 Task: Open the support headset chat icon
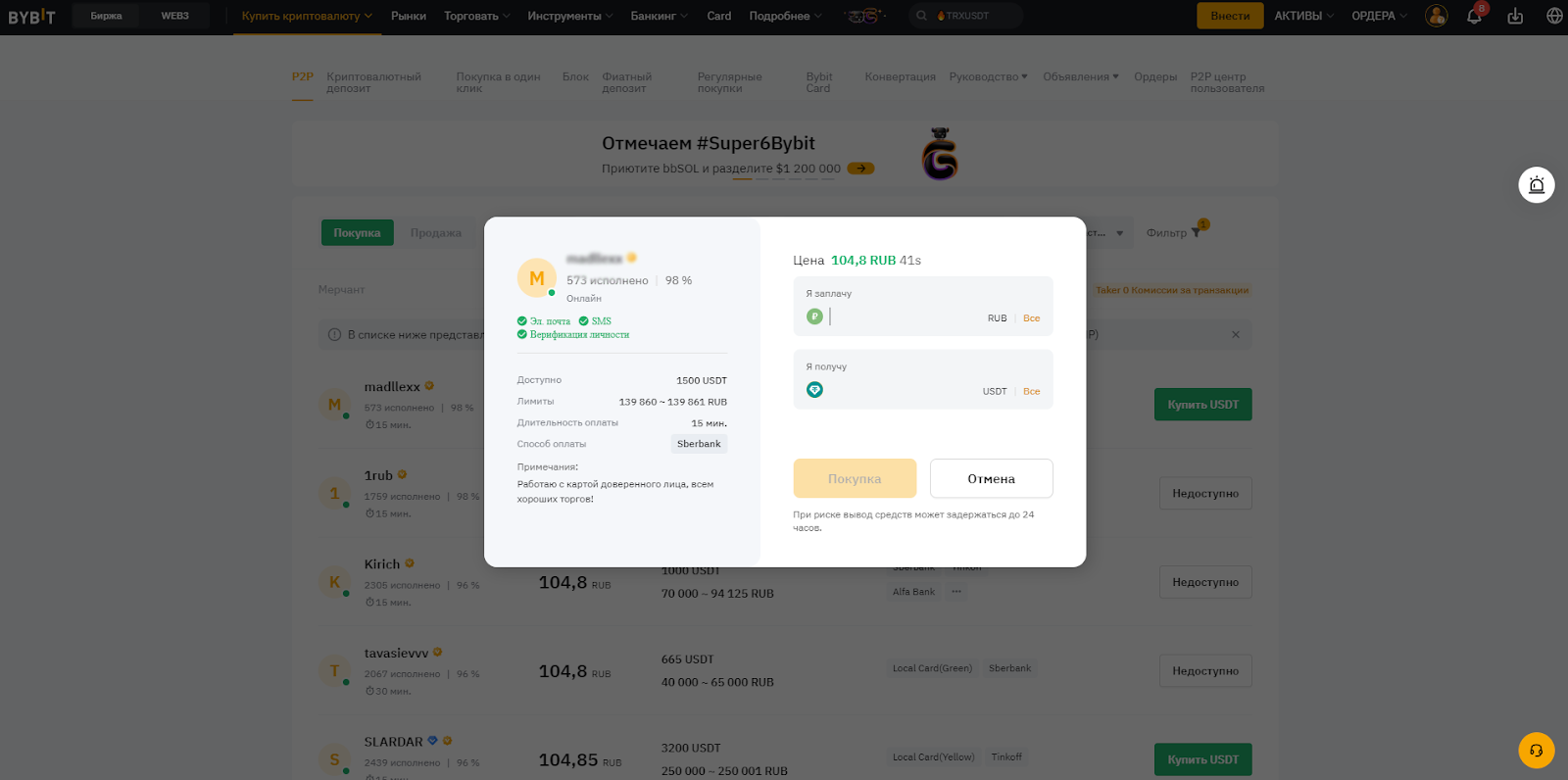coord(1537,751)
